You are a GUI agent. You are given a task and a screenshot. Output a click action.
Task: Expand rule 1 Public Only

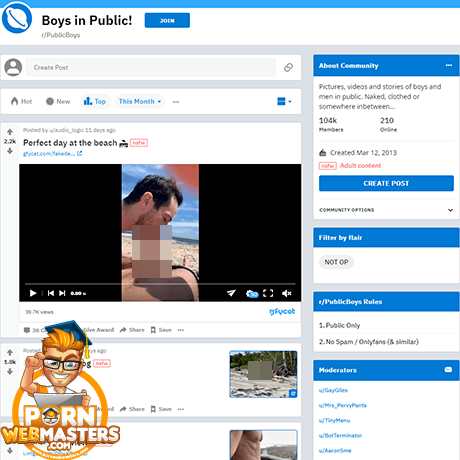[386, 325]
